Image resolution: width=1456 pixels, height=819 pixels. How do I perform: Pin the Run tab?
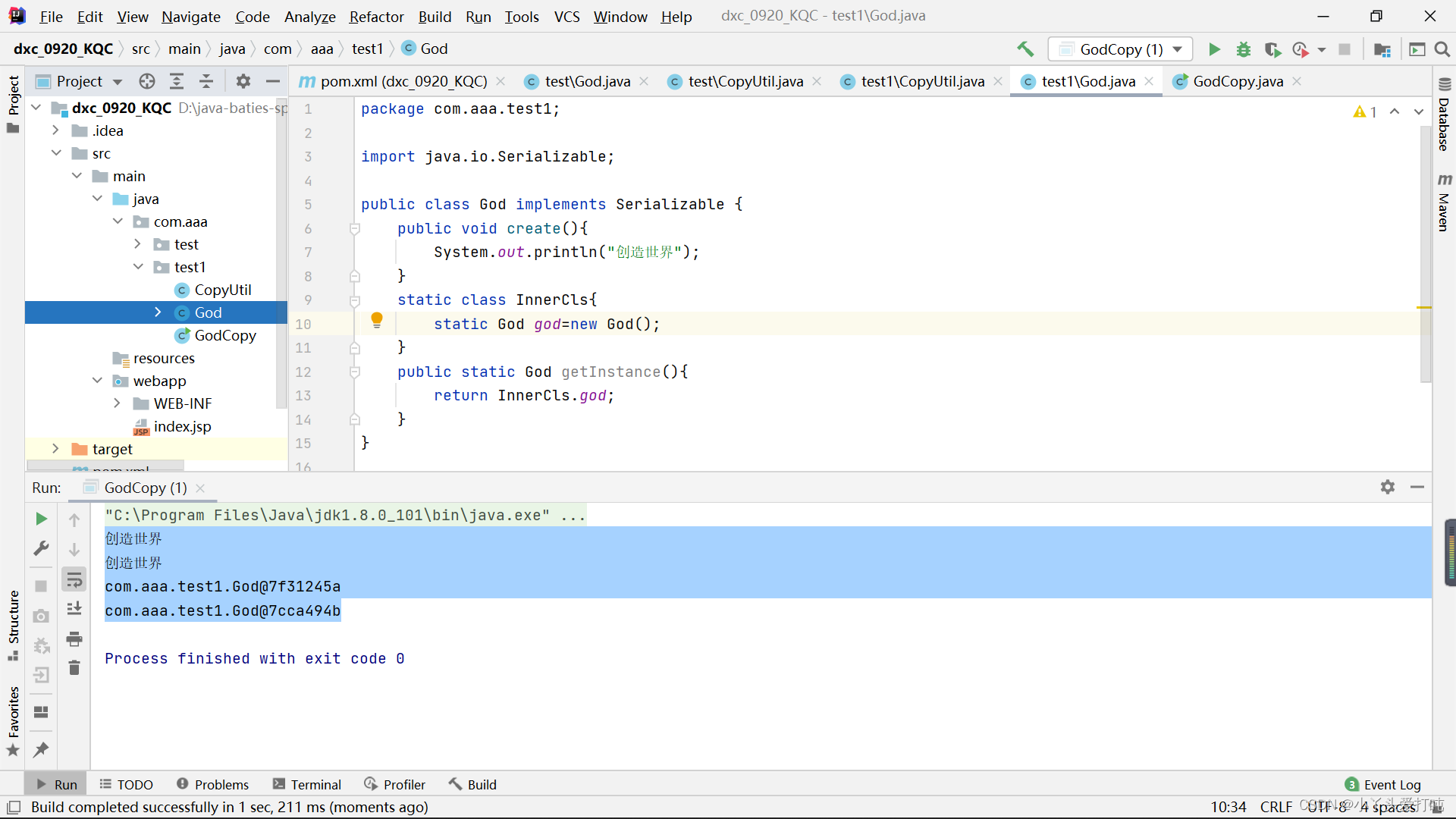42,749
